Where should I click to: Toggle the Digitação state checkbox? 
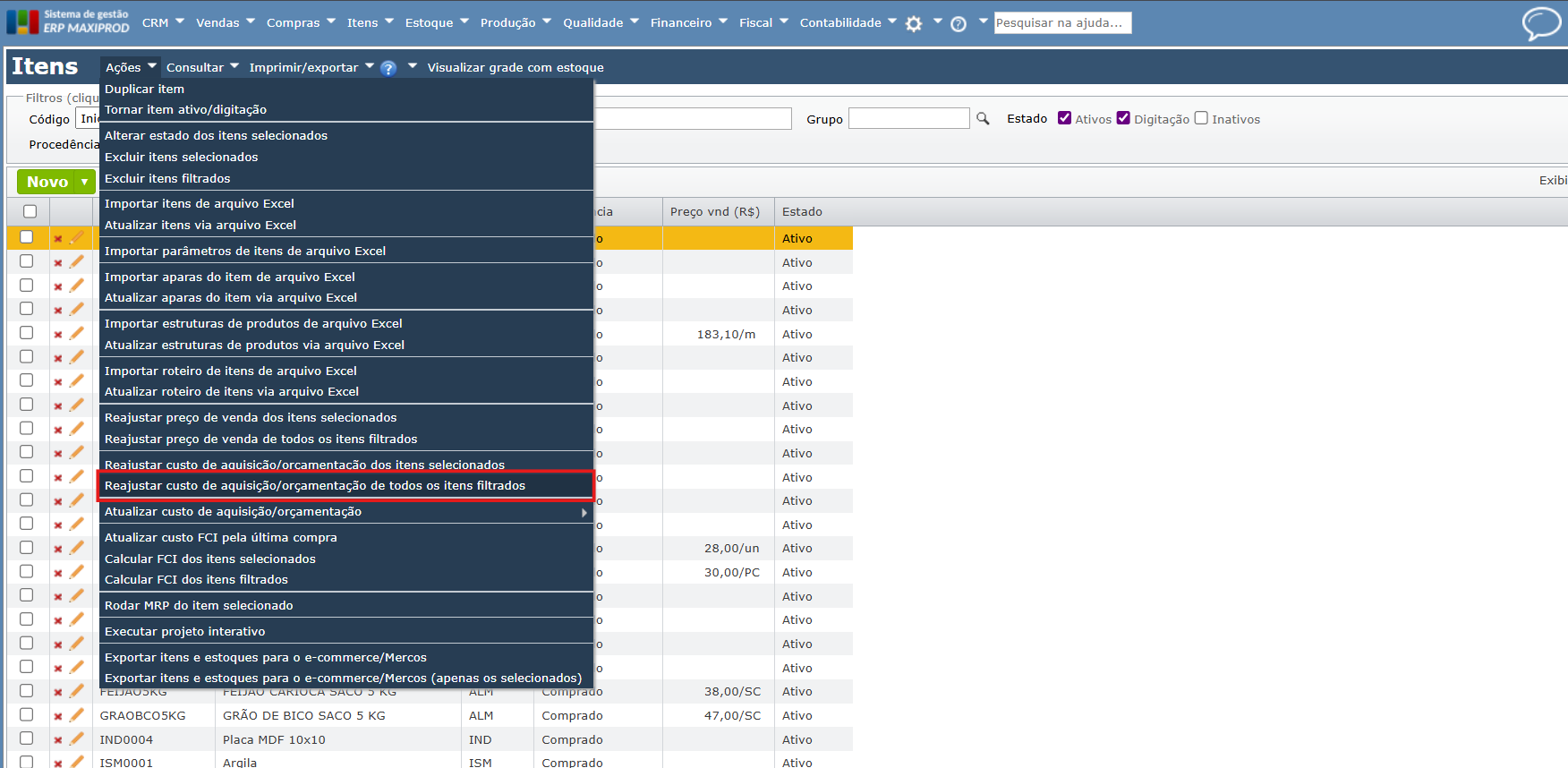point(1123,118)
